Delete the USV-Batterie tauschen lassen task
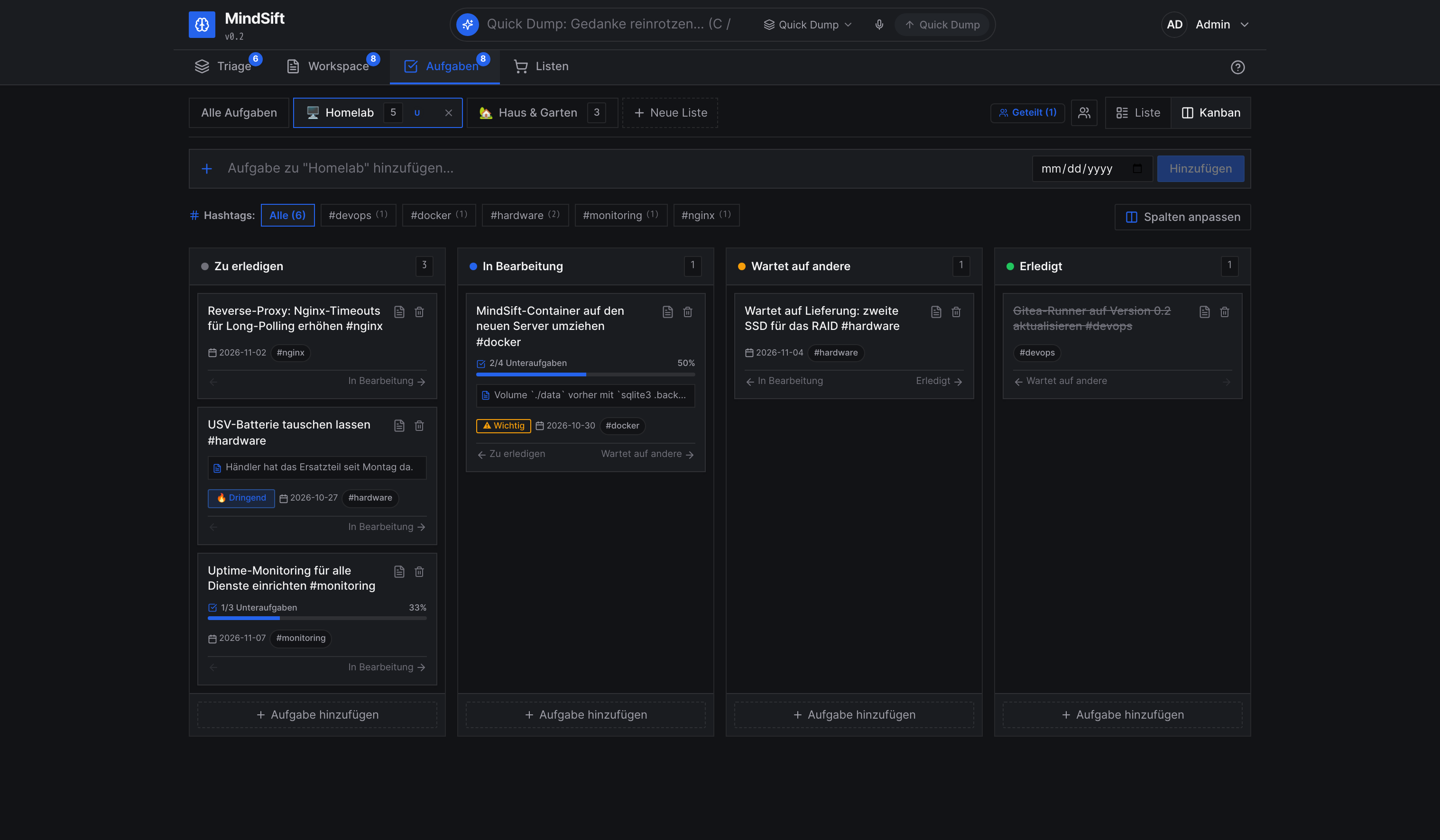1440x840 pixels. click(x=419, y=425)
